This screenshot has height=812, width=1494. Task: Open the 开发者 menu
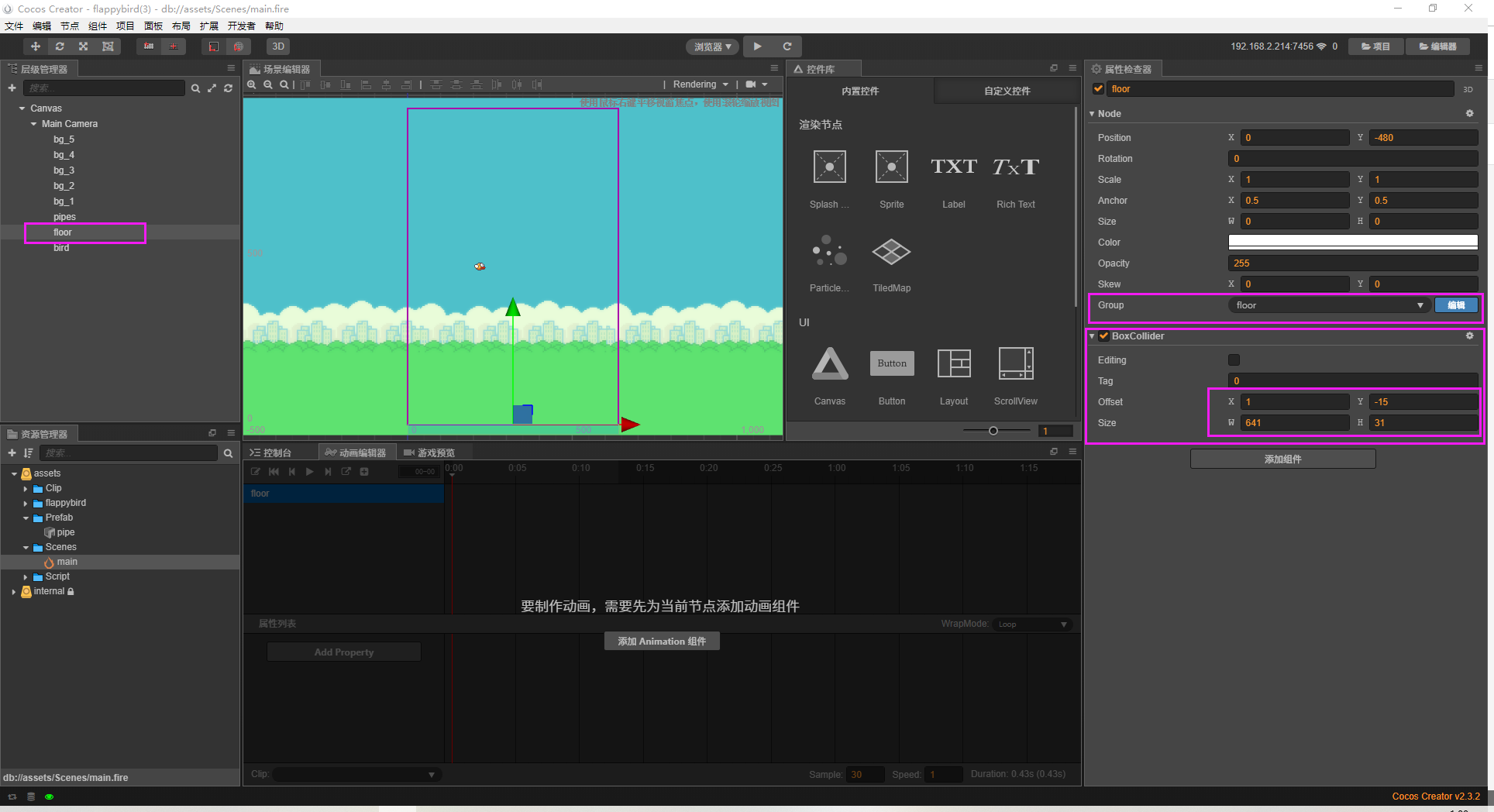[x=241, y=26]
